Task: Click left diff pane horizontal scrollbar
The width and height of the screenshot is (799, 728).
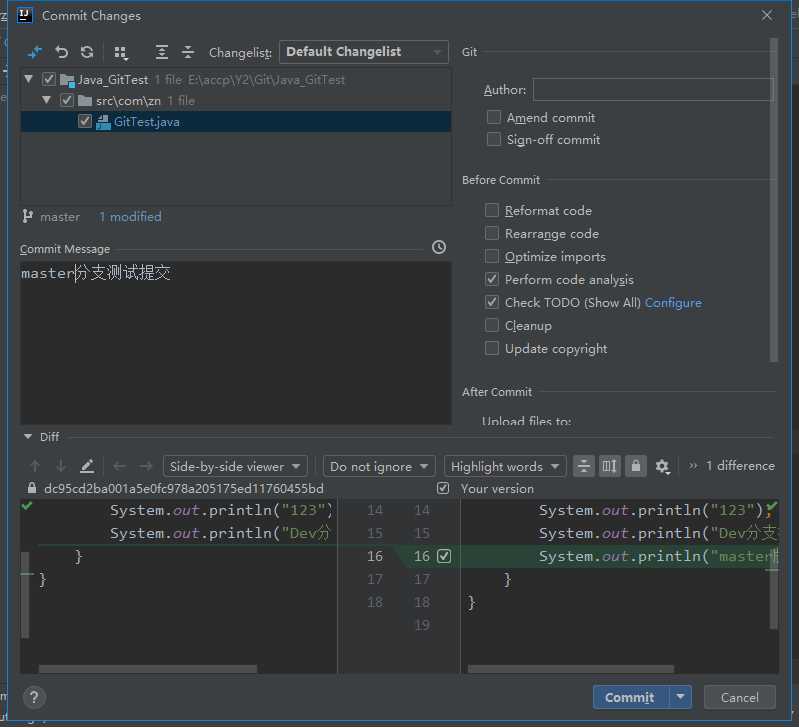Action: pos(148,668)
